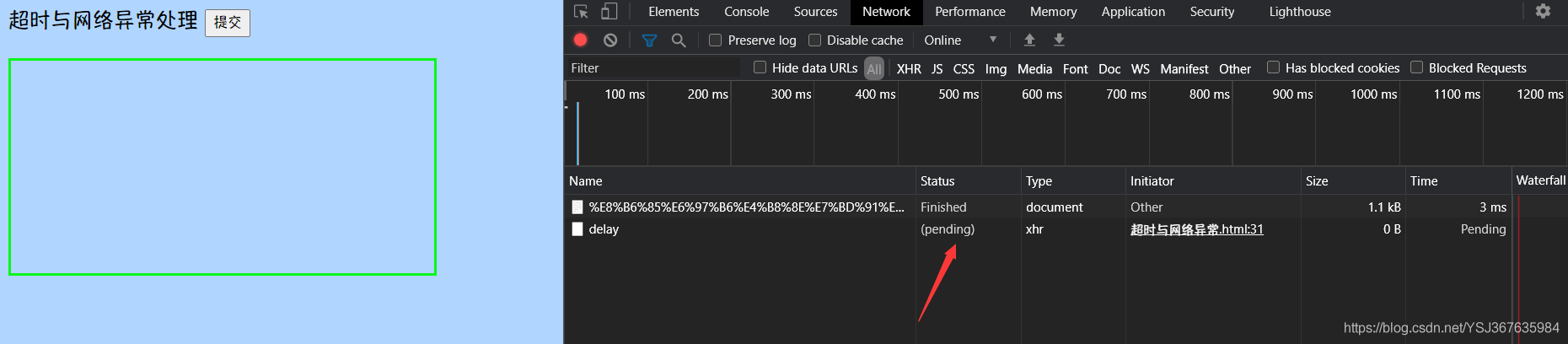
Task: Click the import HAR upload arrow icon
Action: (x=1029, y=40)
